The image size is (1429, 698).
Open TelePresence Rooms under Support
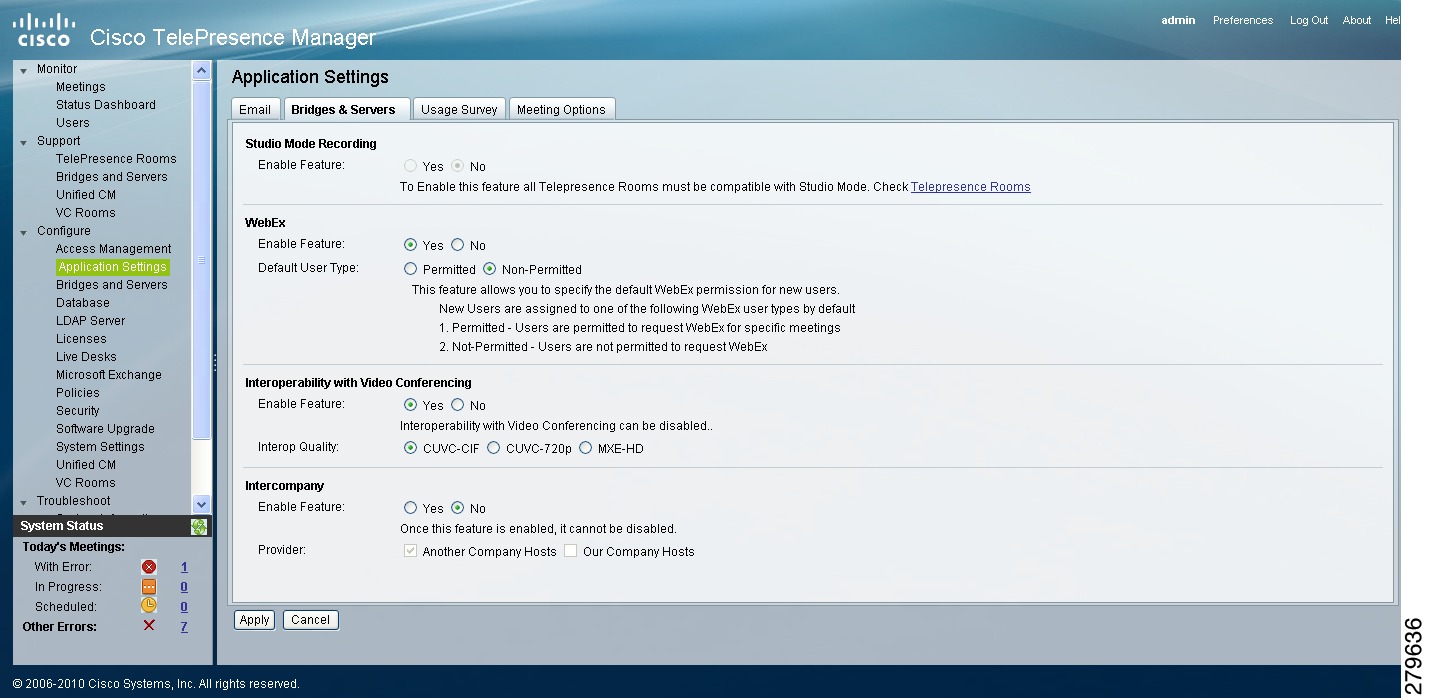(x=116, y=159)
